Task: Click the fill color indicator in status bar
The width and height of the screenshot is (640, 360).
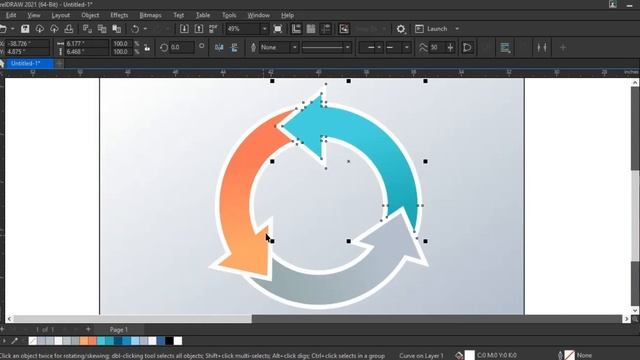Action: click(x=470, y=355)
